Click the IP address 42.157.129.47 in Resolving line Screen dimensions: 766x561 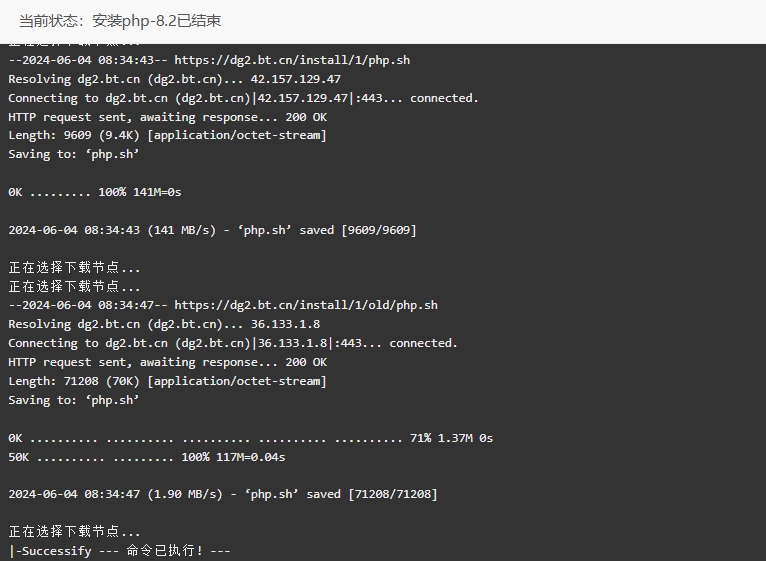(296, 79)
